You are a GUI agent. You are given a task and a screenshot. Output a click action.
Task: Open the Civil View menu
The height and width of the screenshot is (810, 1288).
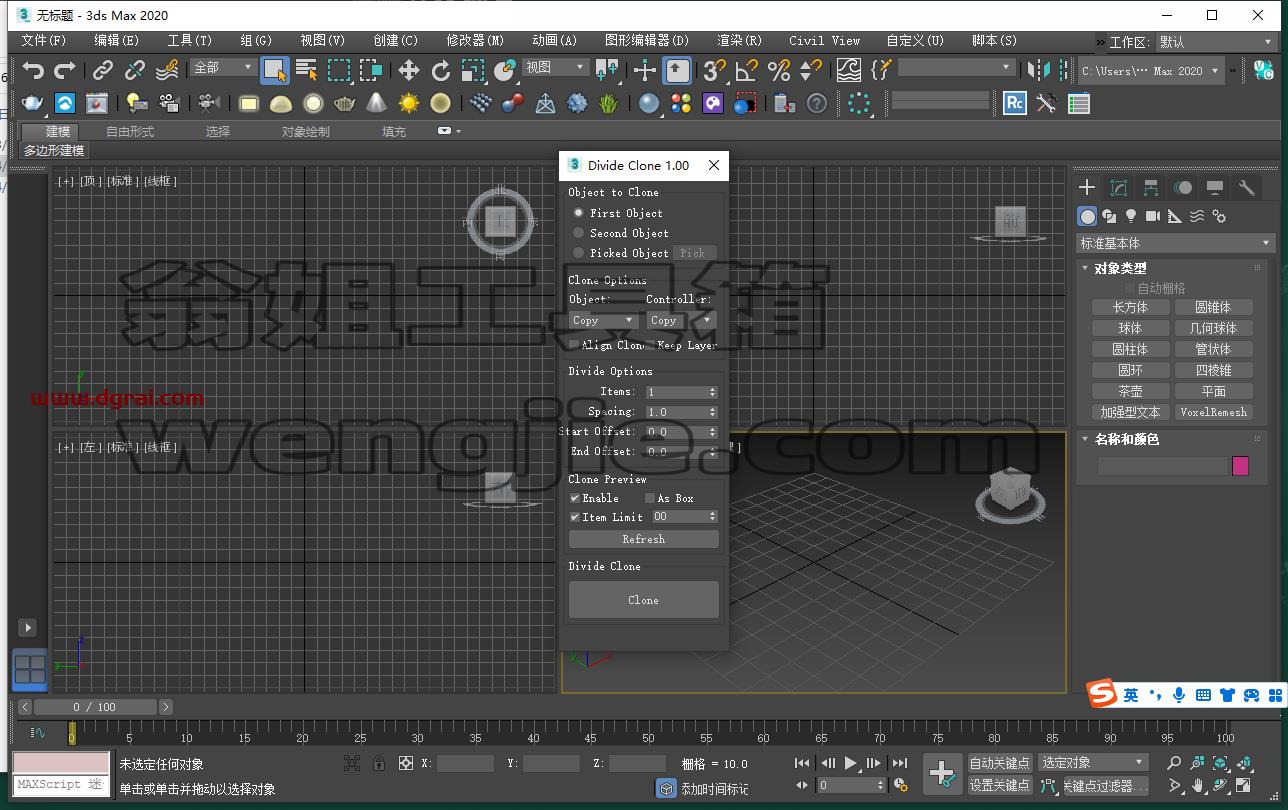(824, 41)
